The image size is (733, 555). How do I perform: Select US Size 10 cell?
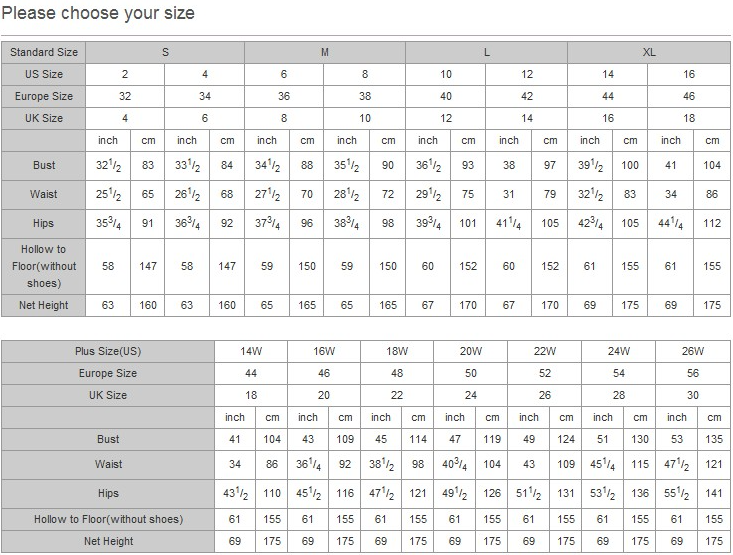446,74
